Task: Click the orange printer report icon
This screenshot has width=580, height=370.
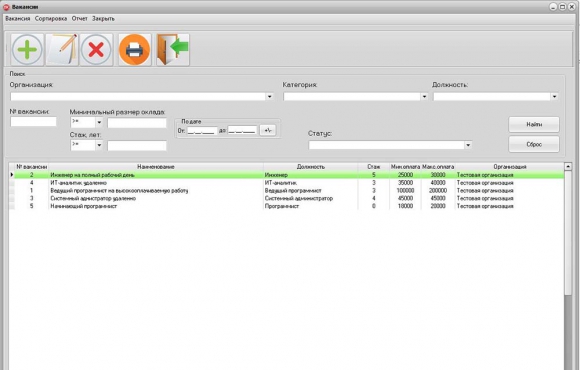Action: coord(135,50)
